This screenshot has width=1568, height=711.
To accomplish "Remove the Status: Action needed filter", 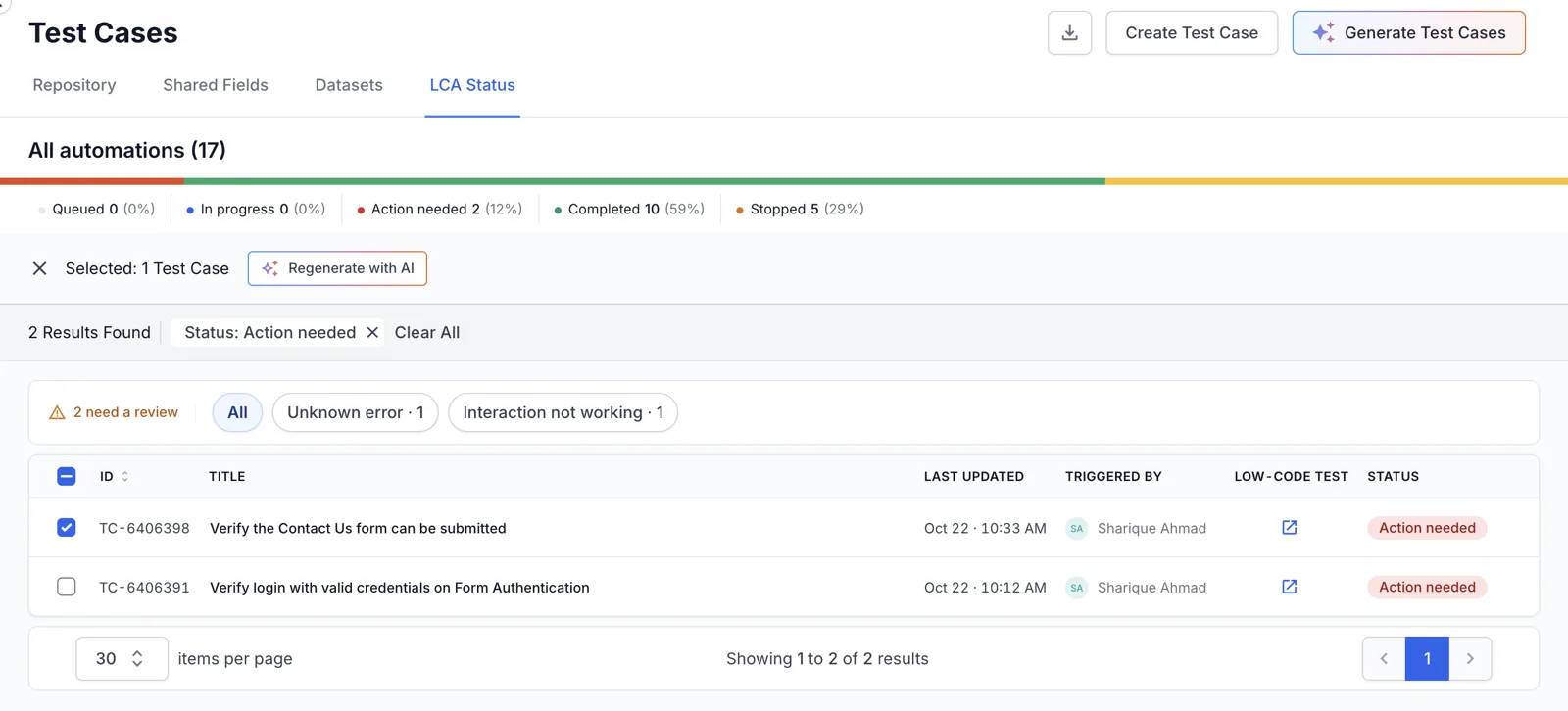I will 372,333.
